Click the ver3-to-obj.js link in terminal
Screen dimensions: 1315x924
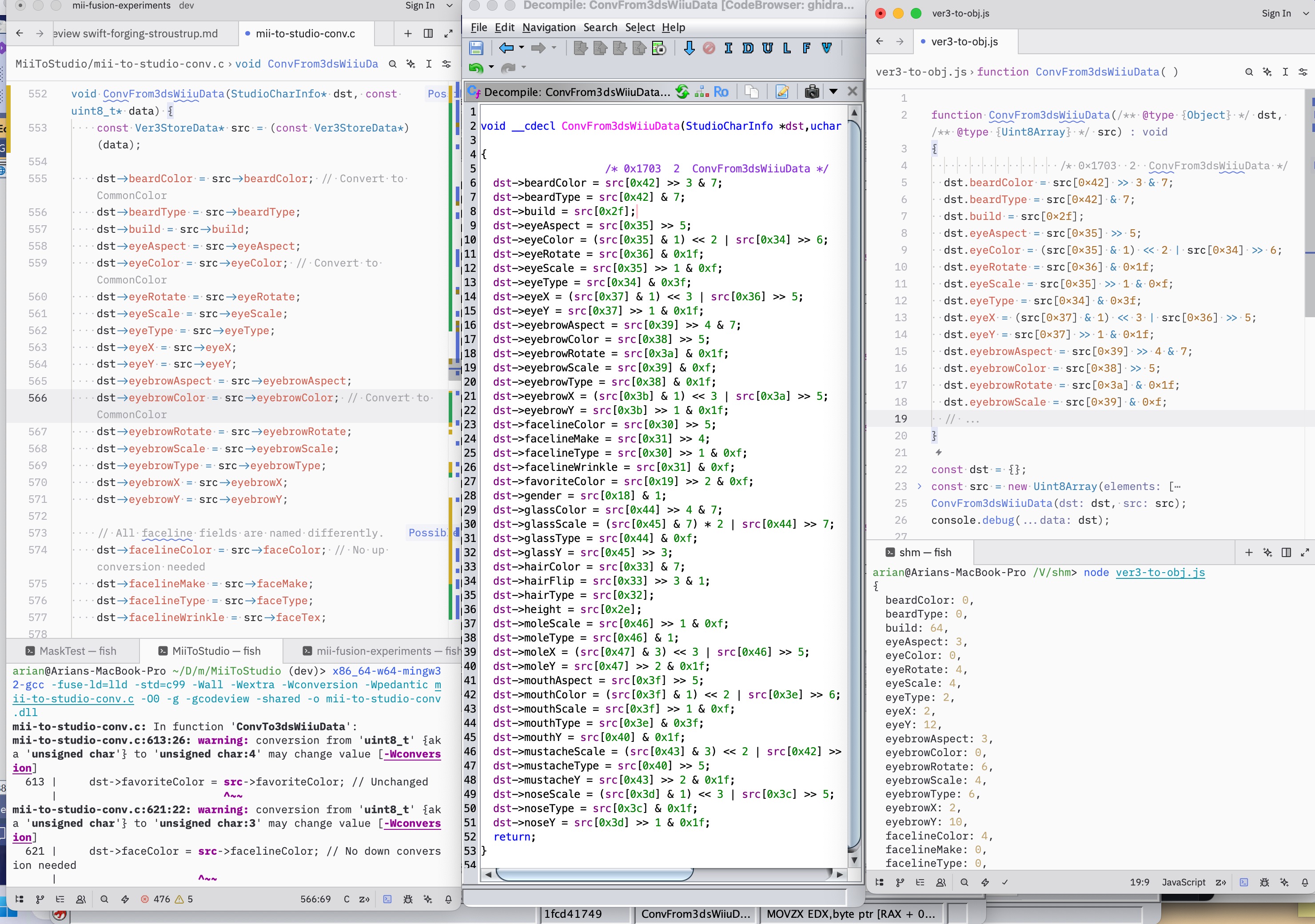pos(1160,572)
